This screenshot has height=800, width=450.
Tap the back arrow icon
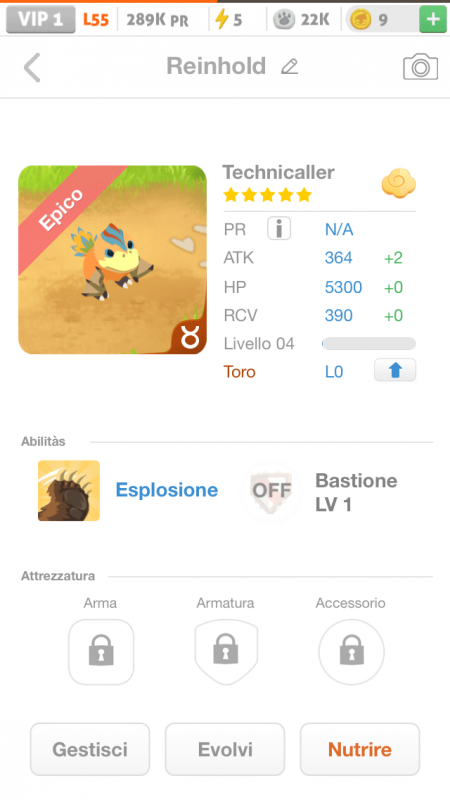(32, 67)
